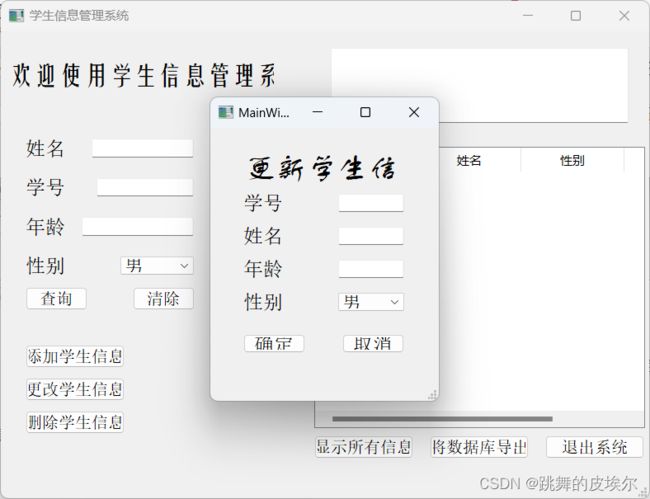Close the 学生信息管理系统 main window

624,16
